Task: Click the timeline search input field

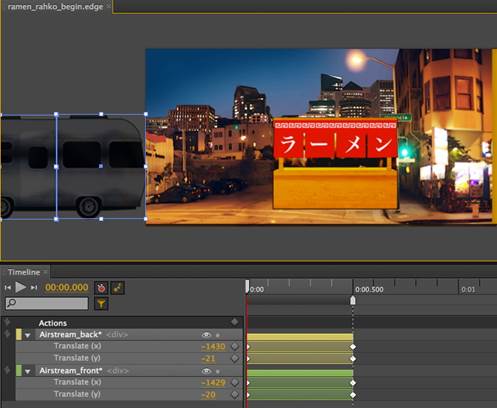Action: tap(47, 303)
